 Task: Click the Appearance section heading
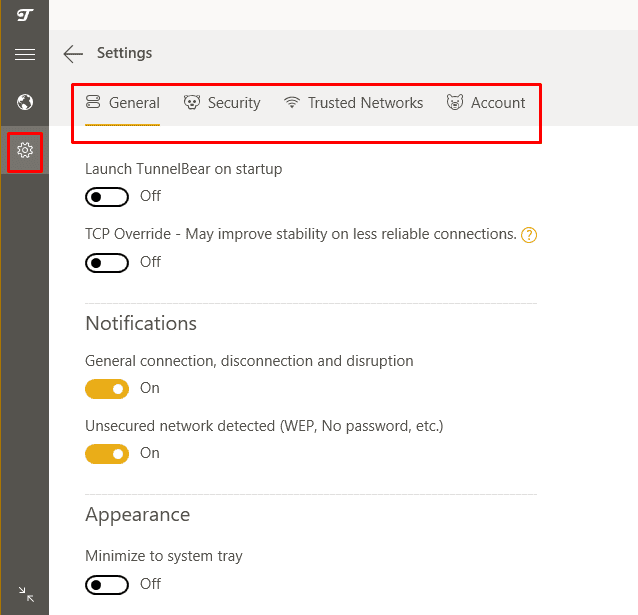138,515
